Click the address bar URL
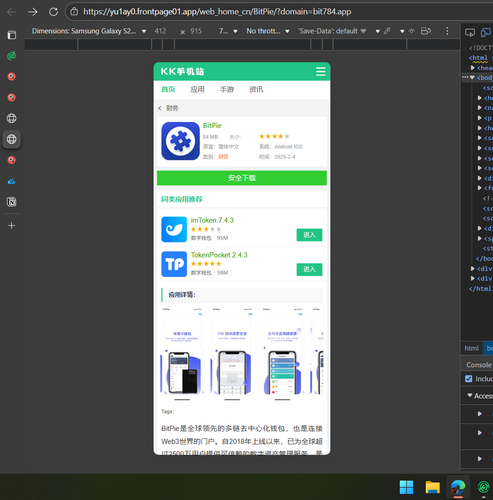Screen dimensions: 493x500 (217, 12)
